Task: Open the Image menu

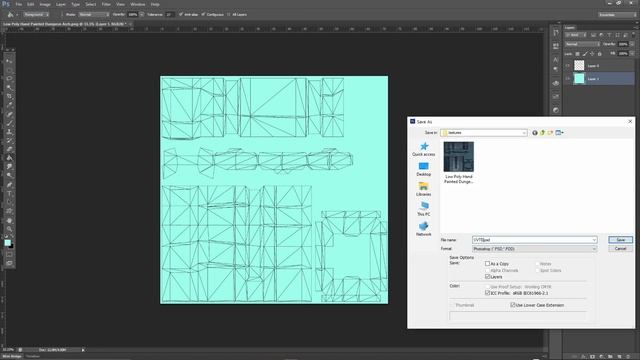Action: click(45, 4)
